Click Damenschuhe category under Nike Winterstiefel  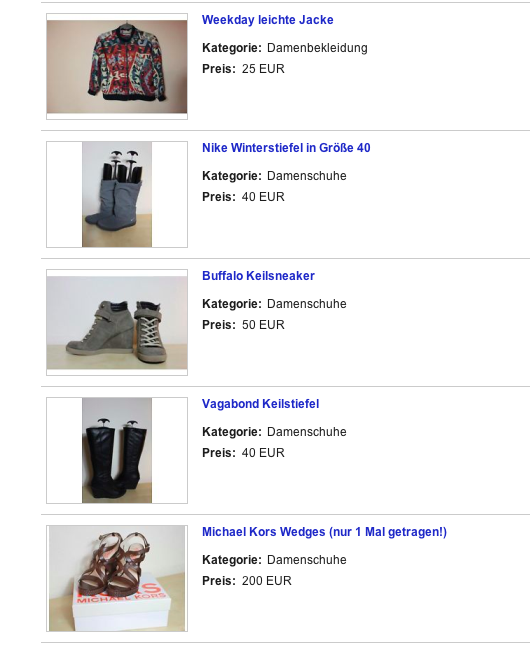click(x=307, y=176)
